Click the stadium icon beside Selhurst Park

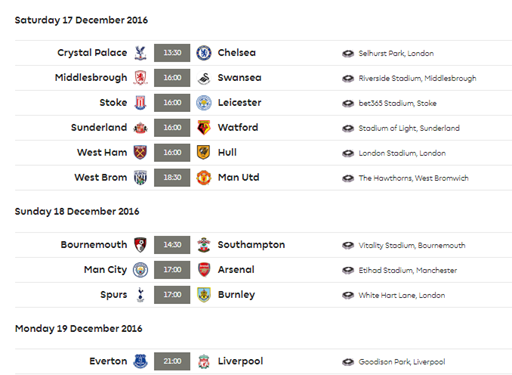[348, 53]
